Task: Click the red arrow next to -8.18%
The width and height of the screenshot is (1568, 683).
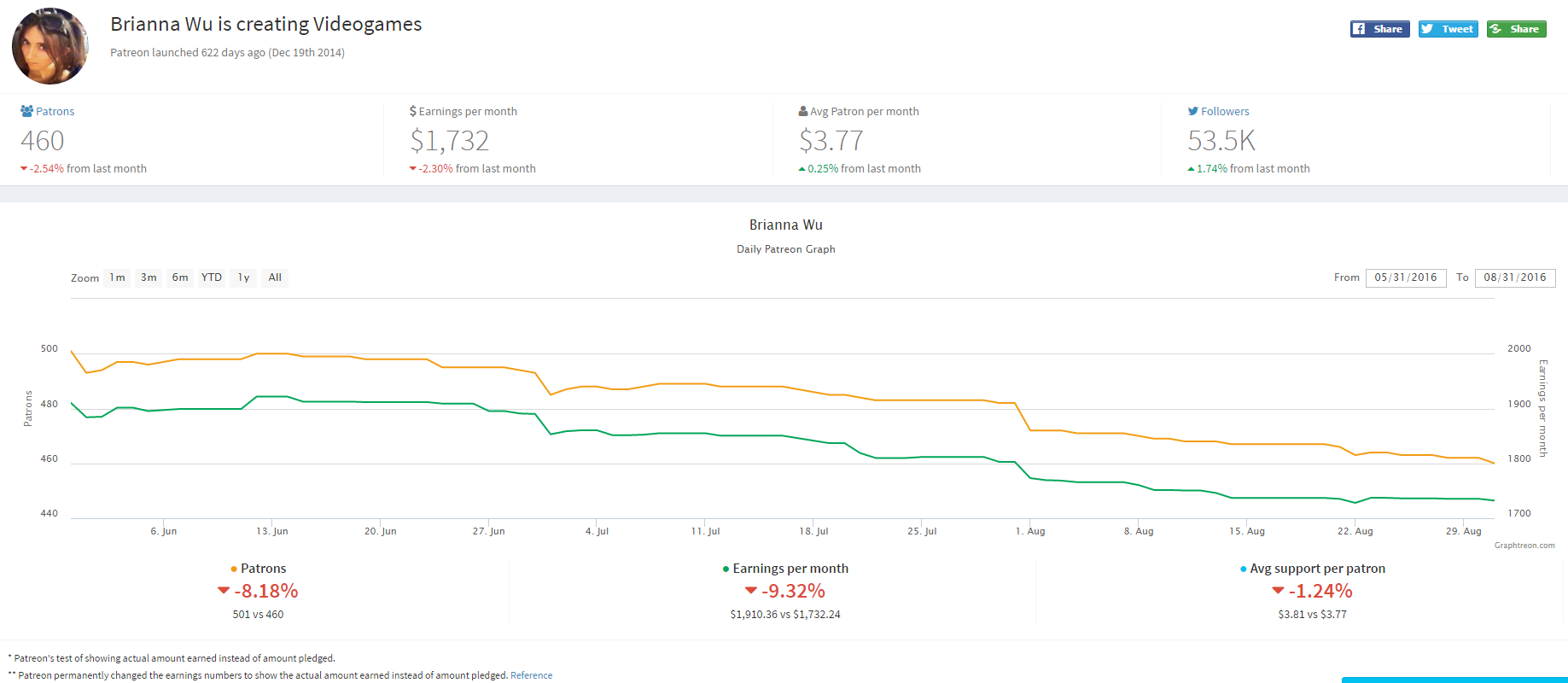Action: click(x=224, y=591)
